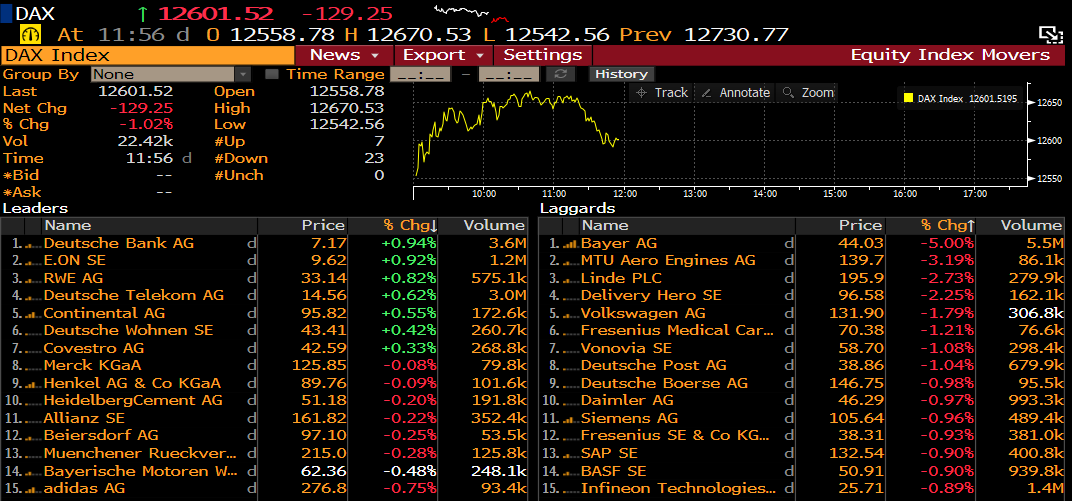Expand the Export dropdown menu
The width and height of the screenshot is (1072, 501).
coord(443,55)
